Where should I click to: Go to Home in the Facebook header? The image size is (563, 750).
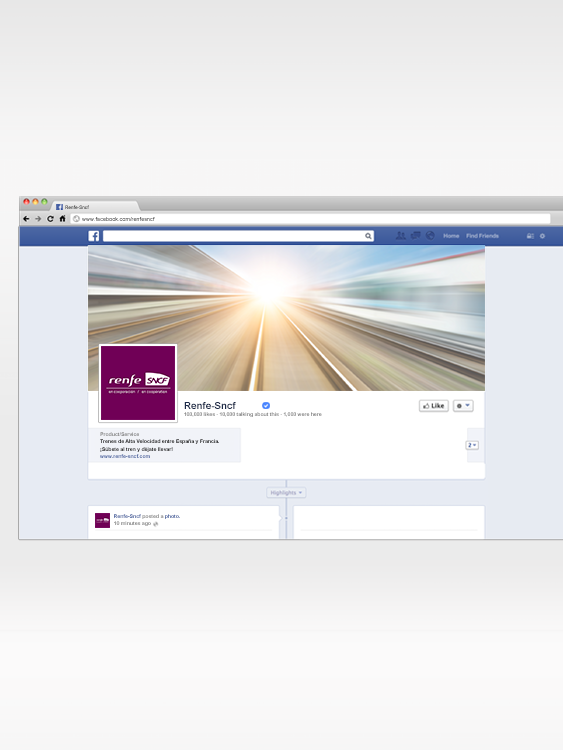coord(451,236)
